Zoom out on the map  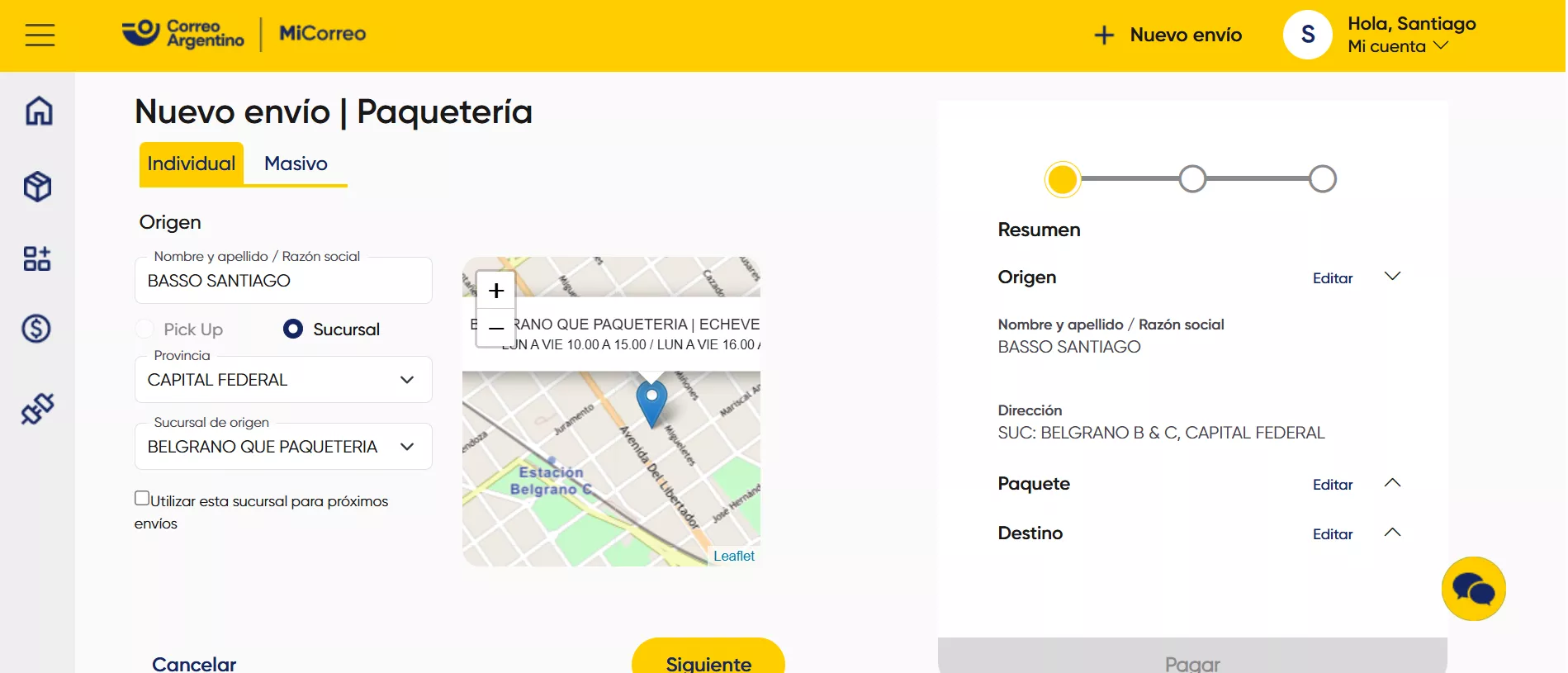point(496,328)
